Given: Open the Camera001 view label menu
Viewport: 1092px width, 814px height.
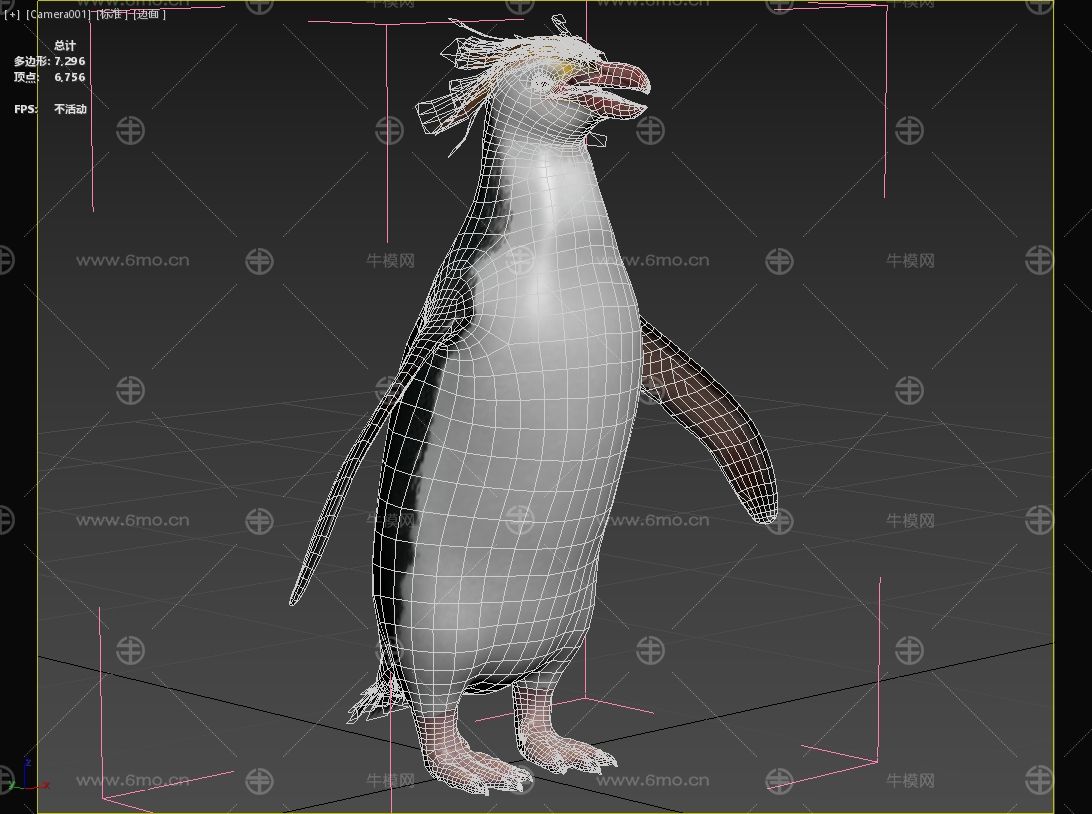Looking at the screenshot, I should coord(58,15).
